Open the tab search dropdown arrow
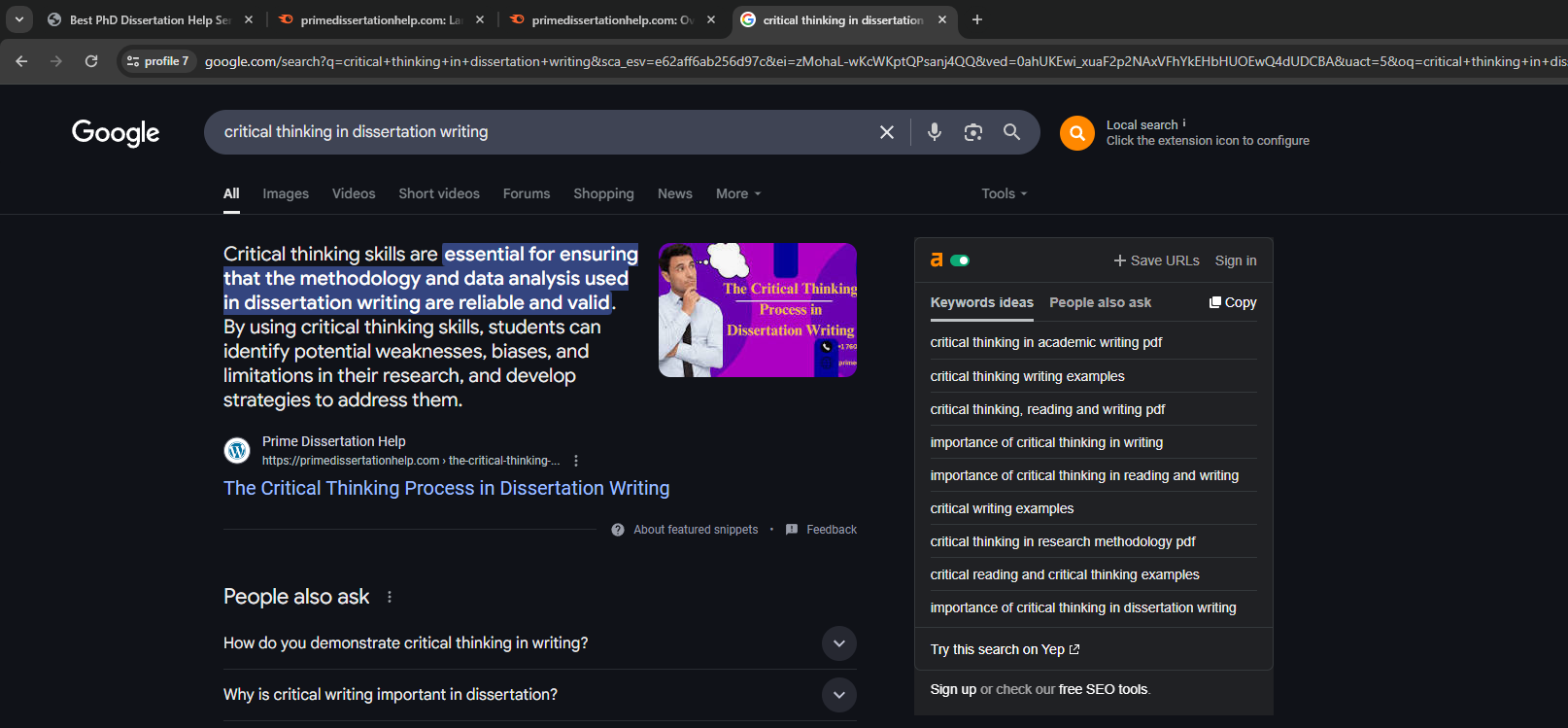Image resolution: width=1568 pixels, height=728 pixels. [x=19, y=19]
